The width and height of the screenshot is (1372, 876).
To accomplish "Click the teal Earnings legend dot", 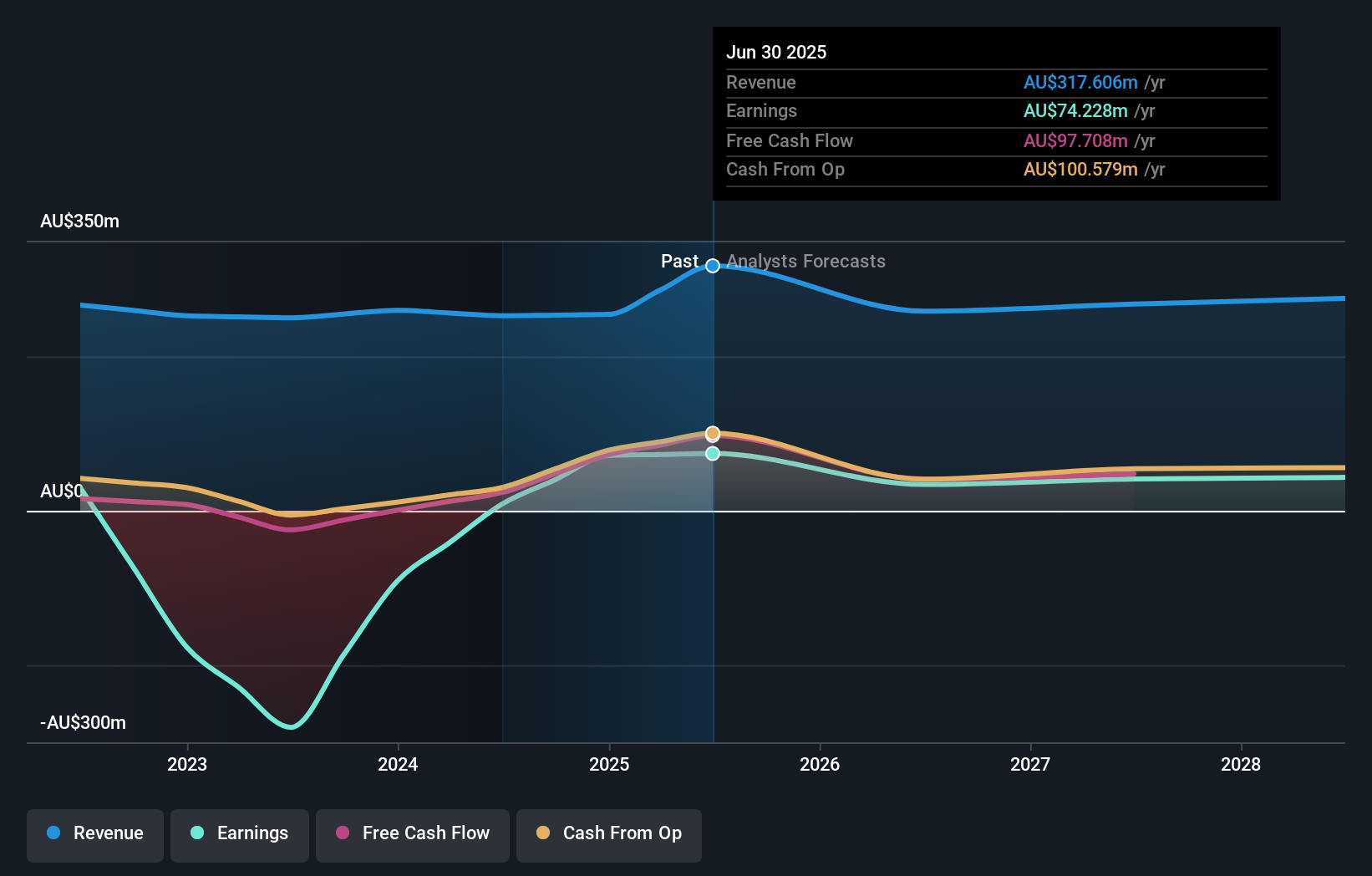I will pos(195,833).
